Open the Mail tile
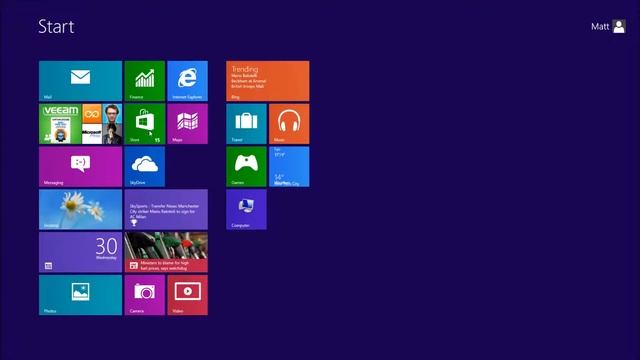This screenshot has width=640, height=360. tap(80, 81)
